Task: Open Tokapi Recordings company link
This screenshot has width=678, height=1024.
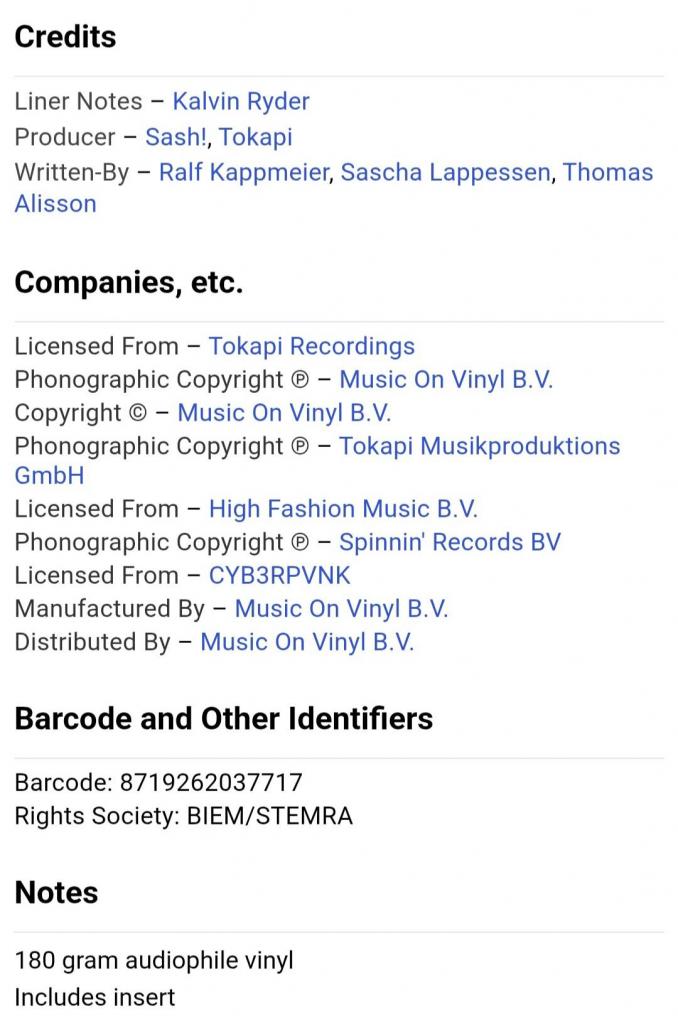Action: 312,346
